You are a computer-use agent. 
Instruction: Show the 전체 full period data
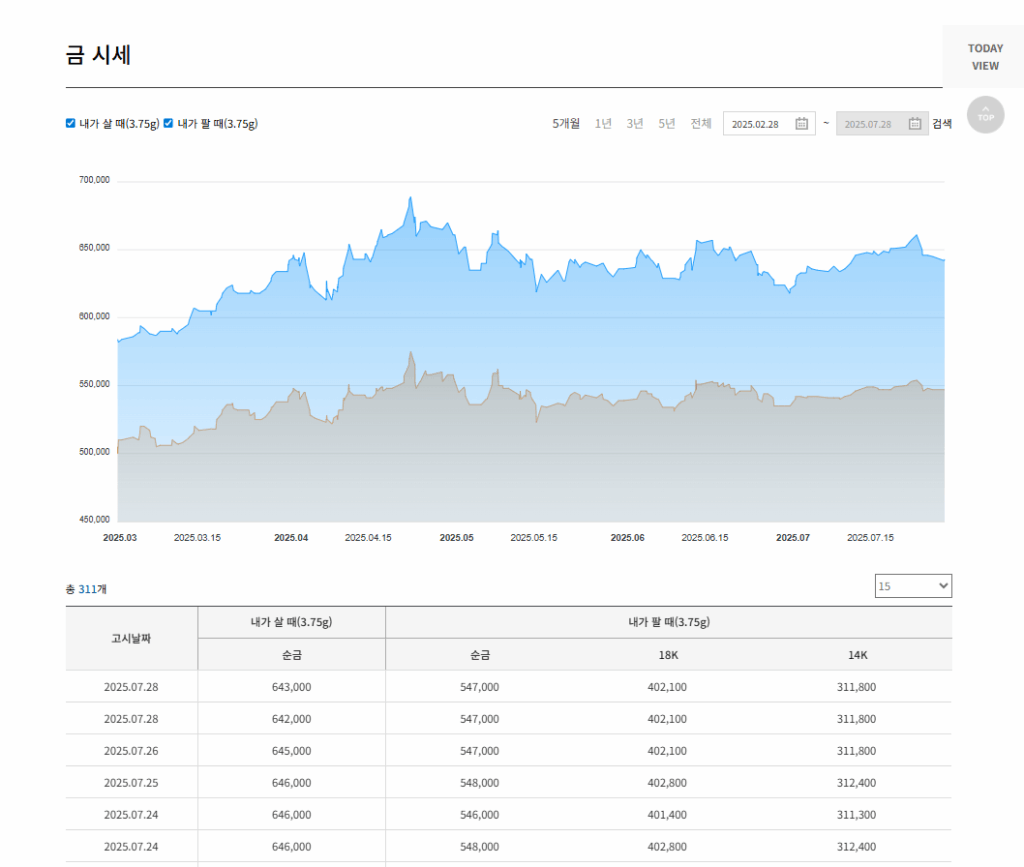click(701, 124)
